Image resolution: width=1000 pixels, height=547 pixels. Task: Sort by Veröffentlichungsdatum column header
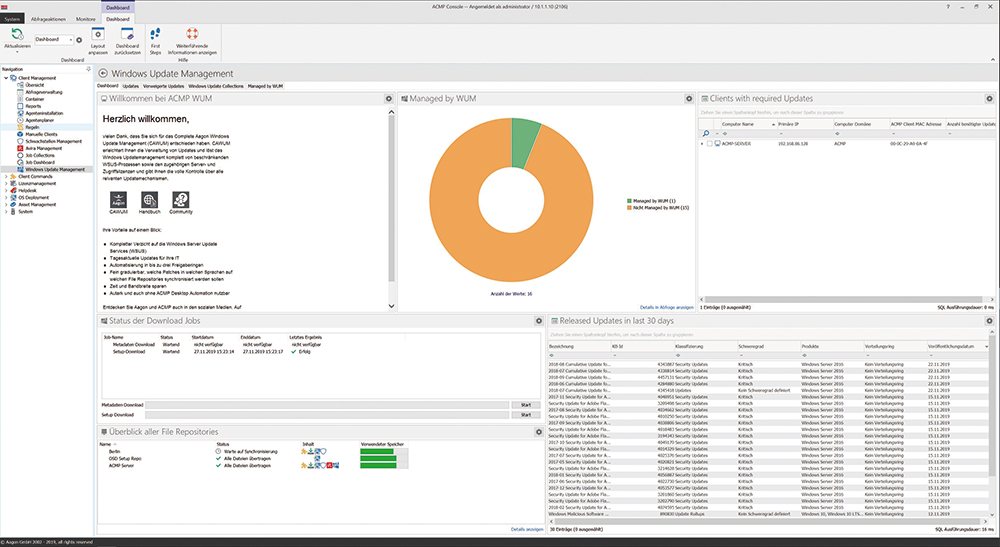[958, 346]
